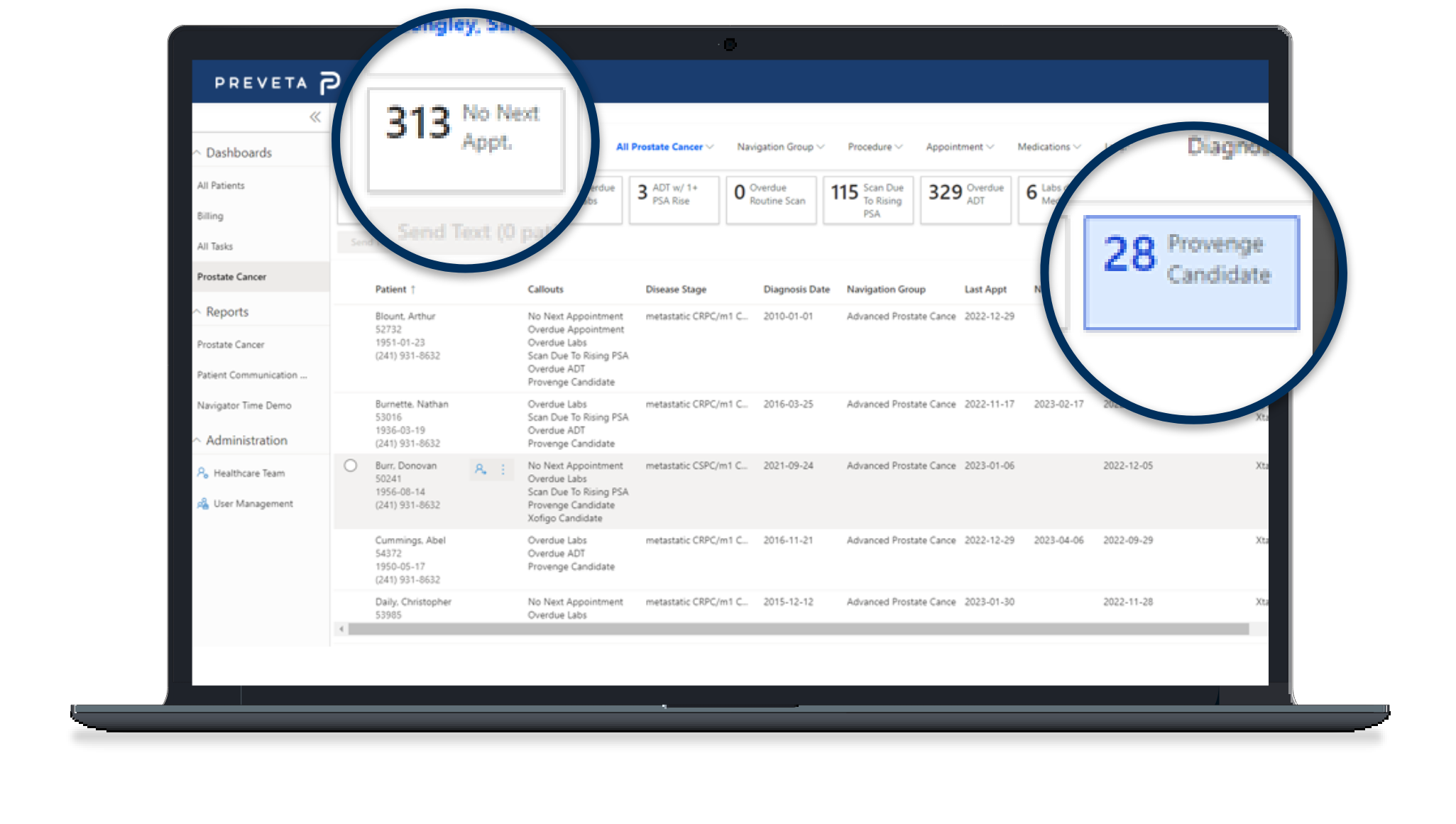Click the User Management group icon

point(203,503)
